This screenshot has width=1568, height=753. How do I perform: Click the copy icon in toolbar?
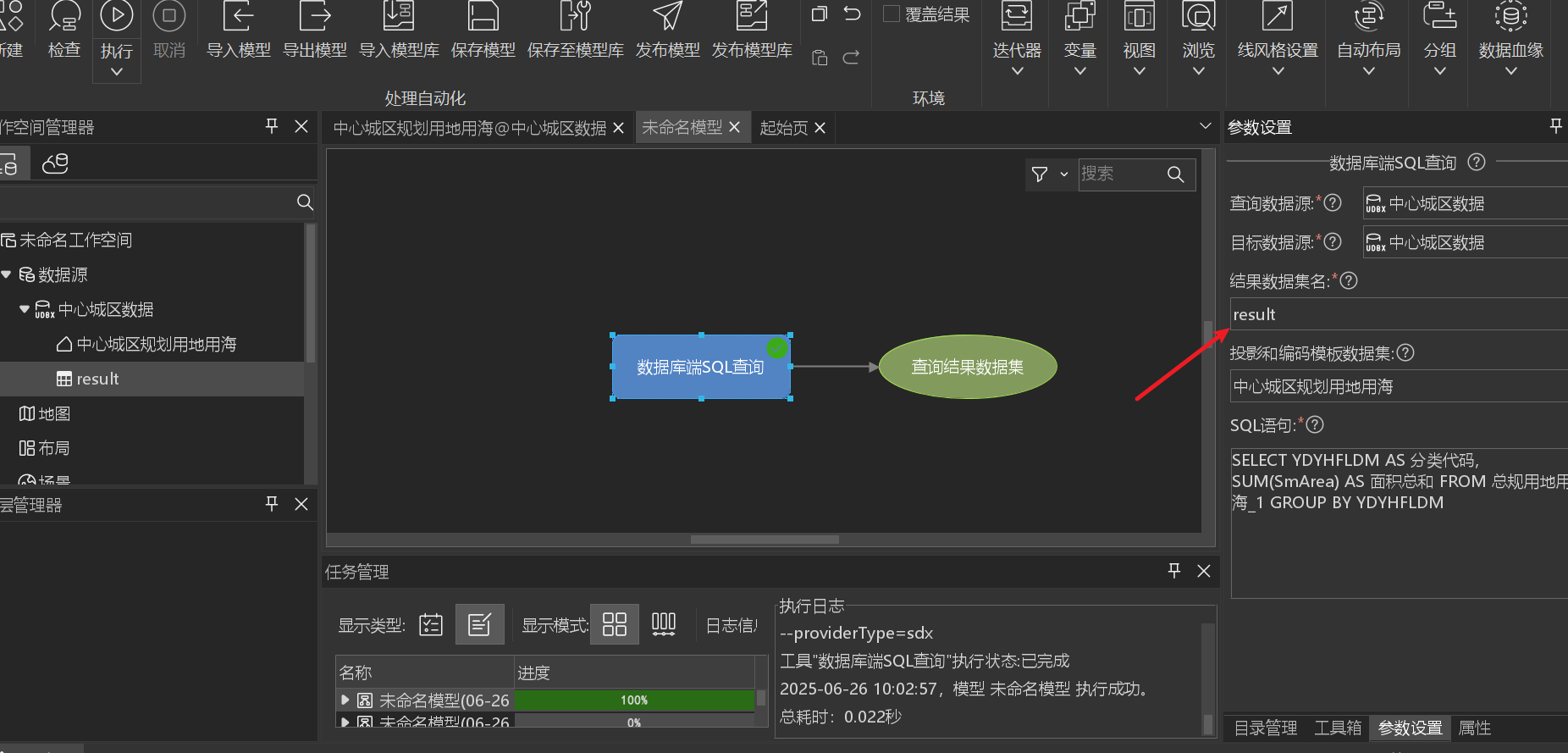[819, 14]
